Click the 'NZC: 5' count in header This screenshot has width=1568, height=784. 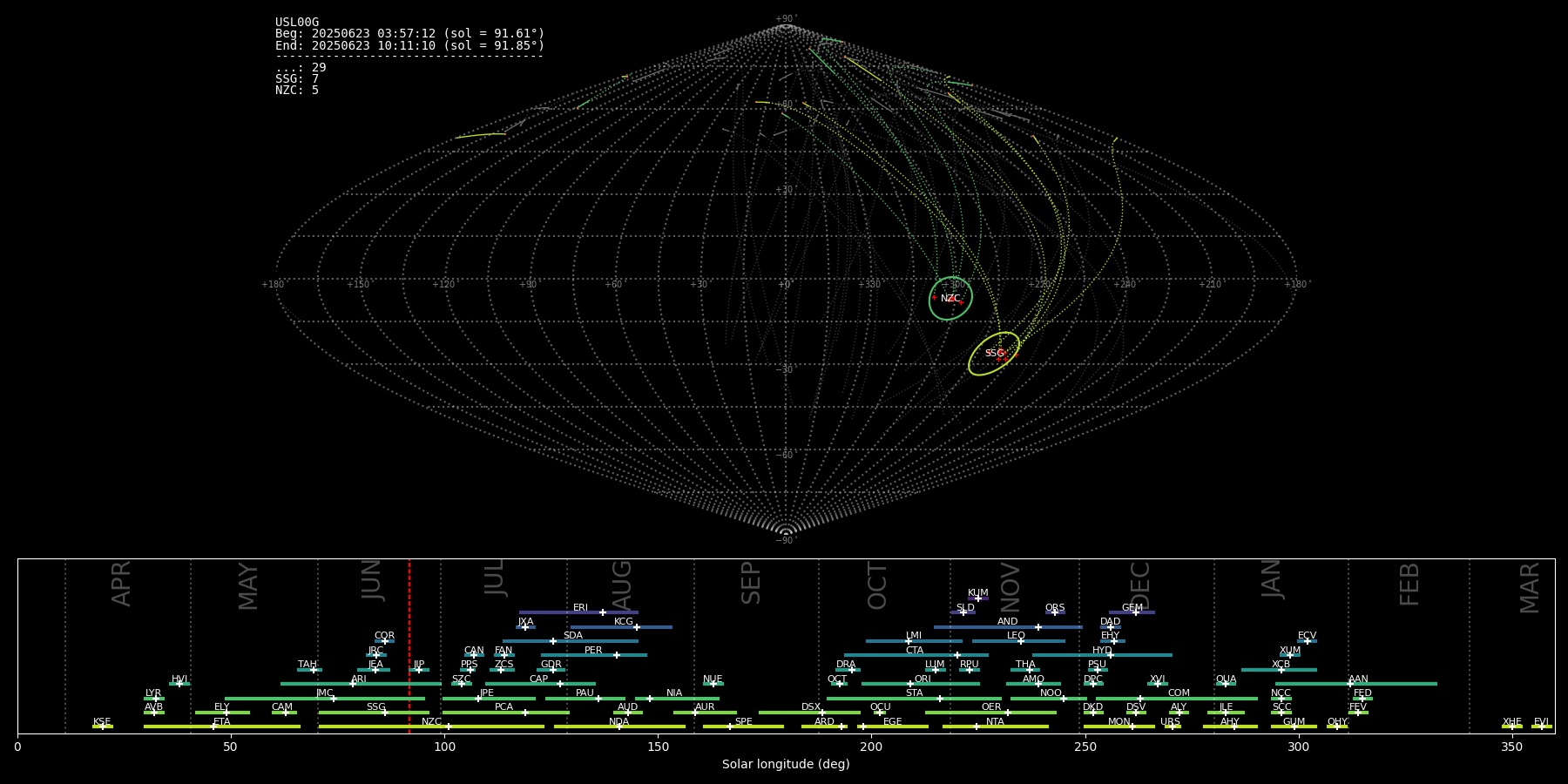point(297,91)
